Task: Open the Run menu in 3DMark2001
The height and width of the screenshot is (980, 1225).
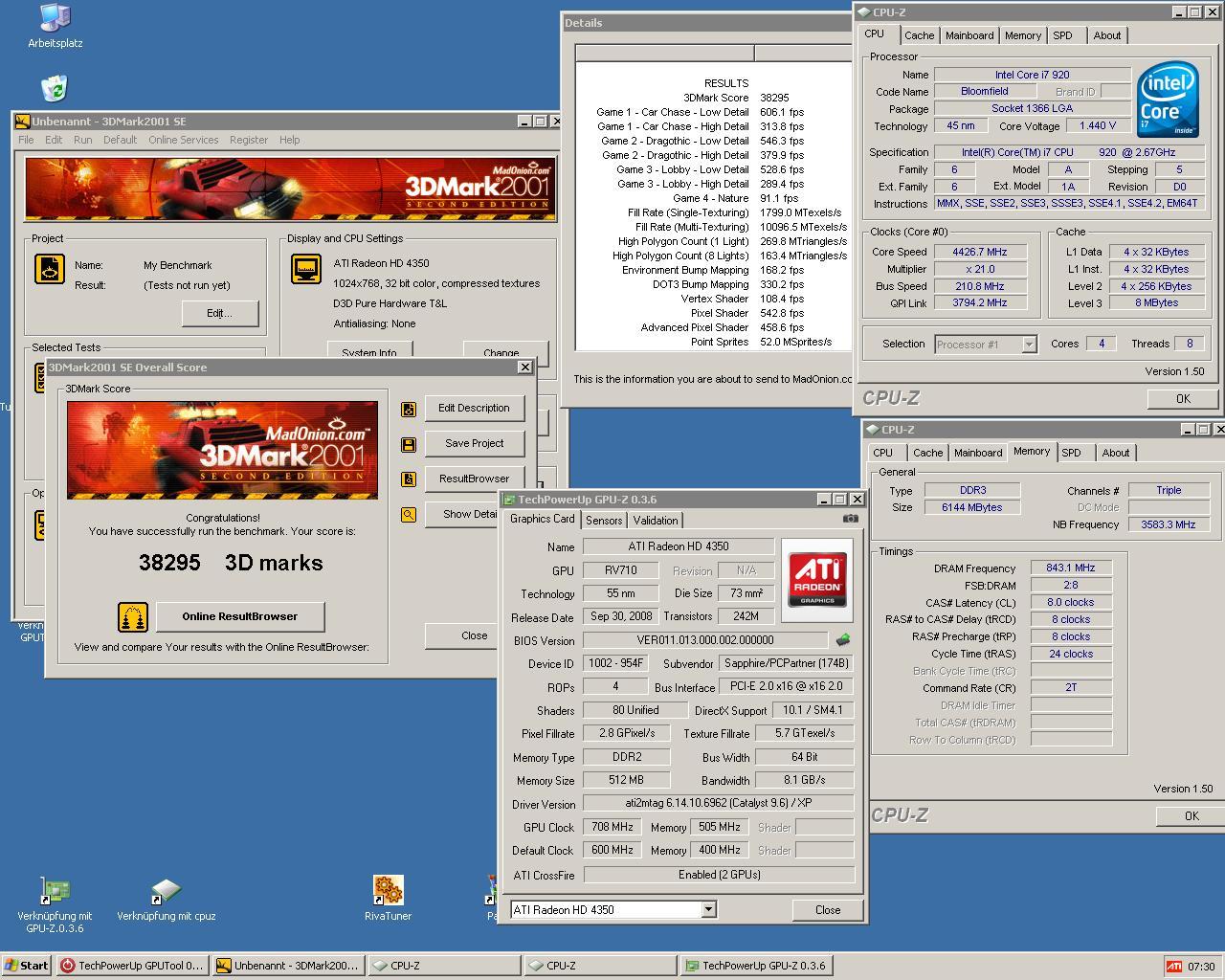Action: (x=83, y=140)
